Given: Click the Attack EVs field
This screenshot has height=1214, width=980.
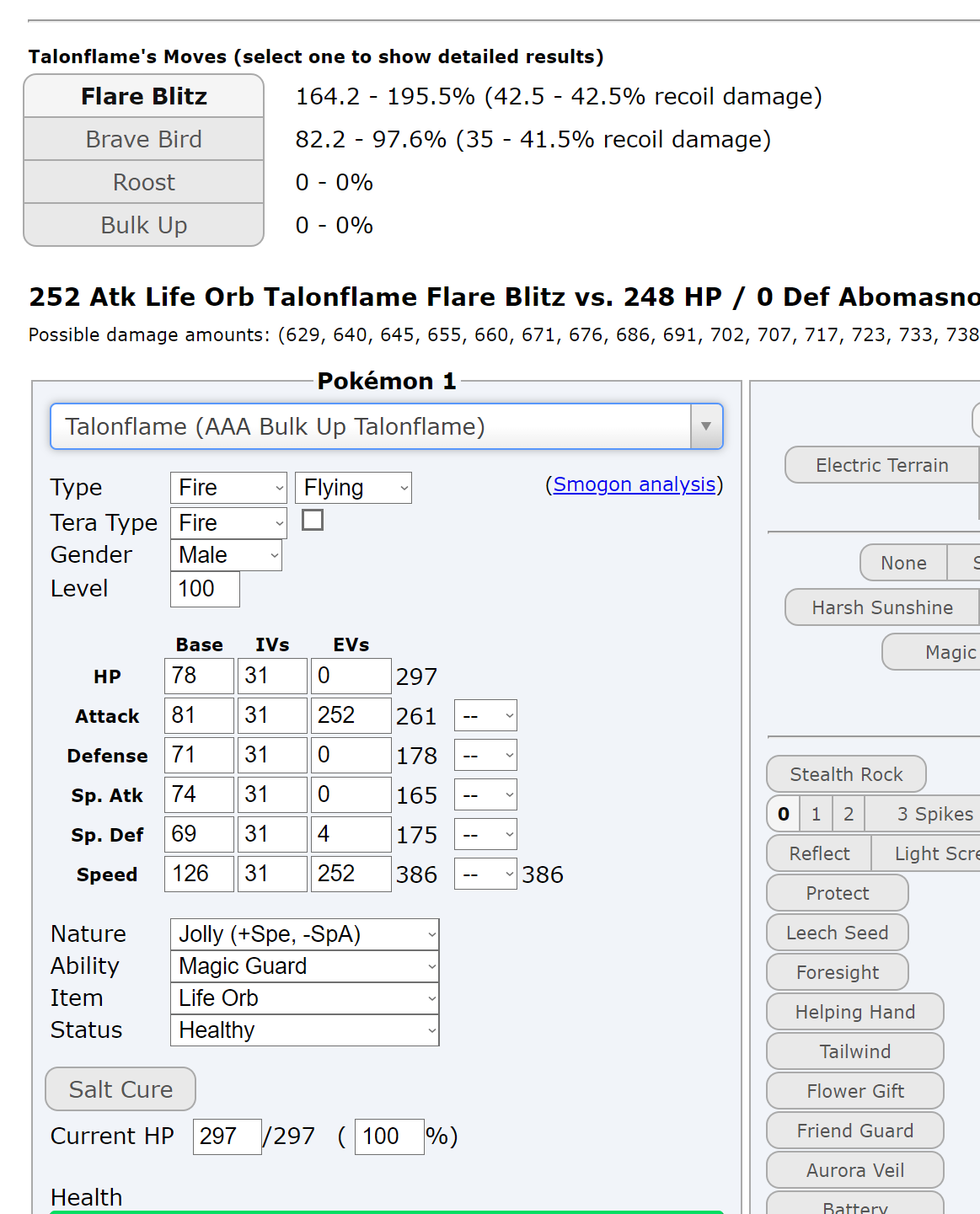Looking at the screenshot, I should (x=351, y=715).
